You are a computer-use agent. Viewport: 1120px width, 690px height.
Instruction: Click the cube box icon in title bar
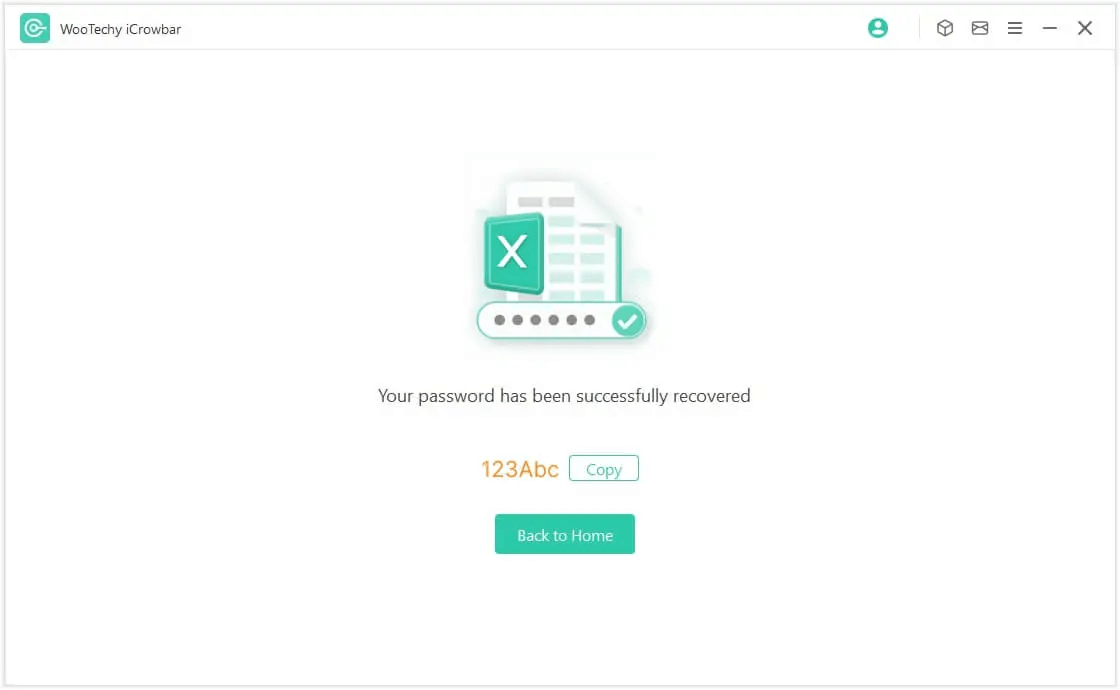click(x=944, y=28)
